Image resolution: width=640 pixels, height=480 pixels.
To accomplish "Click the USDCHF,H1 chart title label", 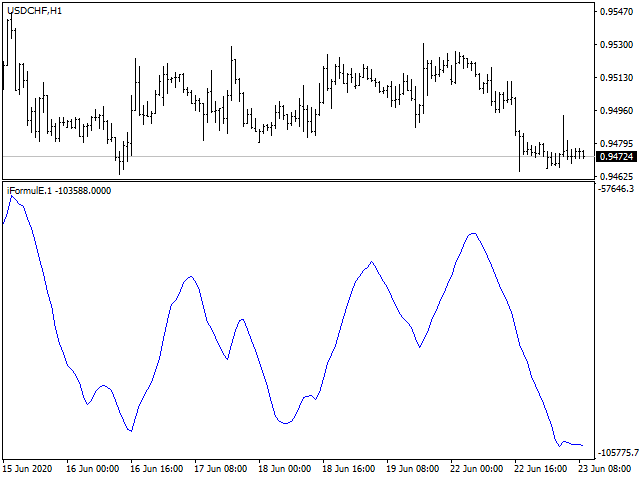I will (34, 11).
